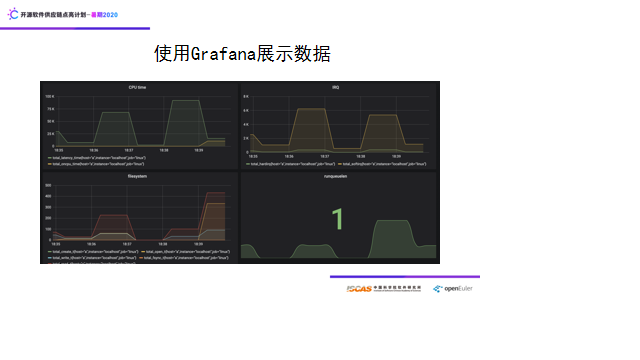Click the header text ending in 2020

(x=69, y=15)
